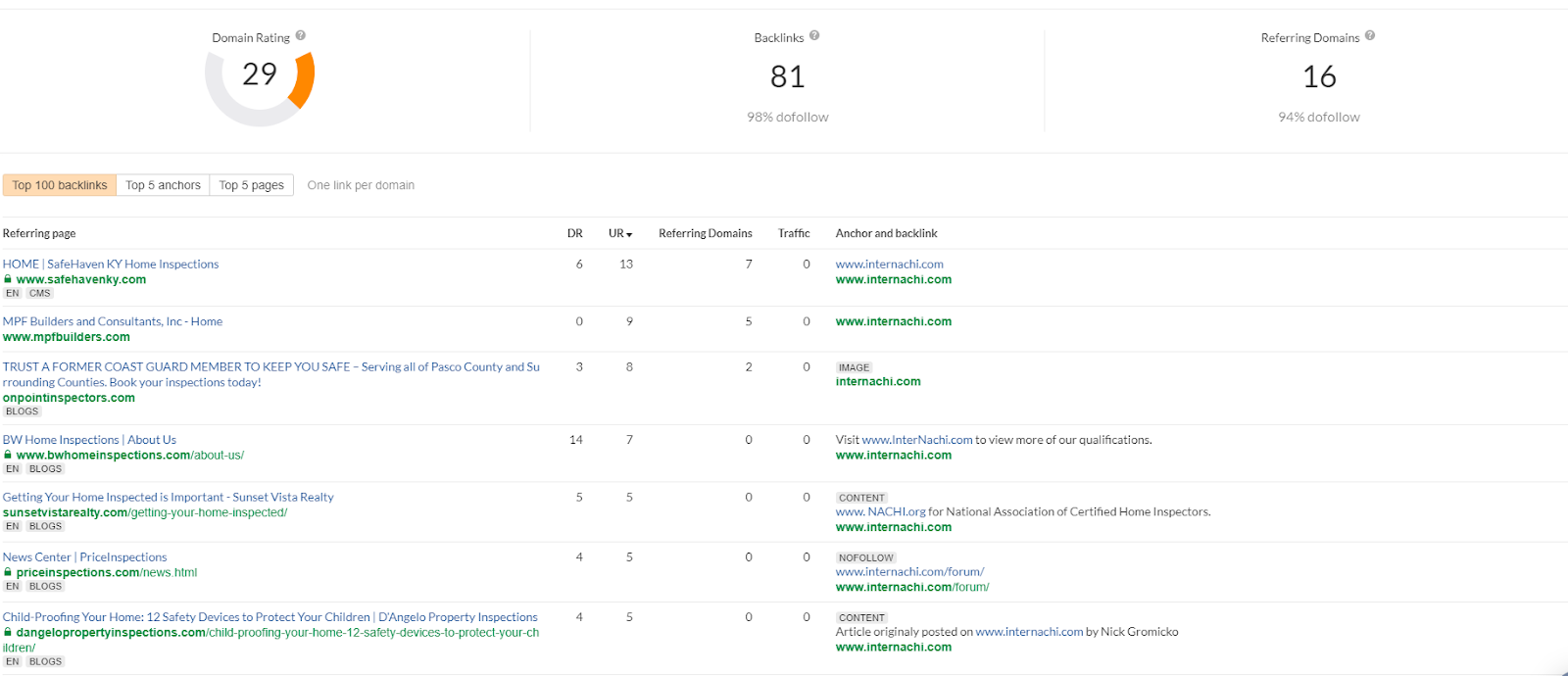Open the www.bwhomeinspections.com/about-us/ URL

(x=130, y=455)
